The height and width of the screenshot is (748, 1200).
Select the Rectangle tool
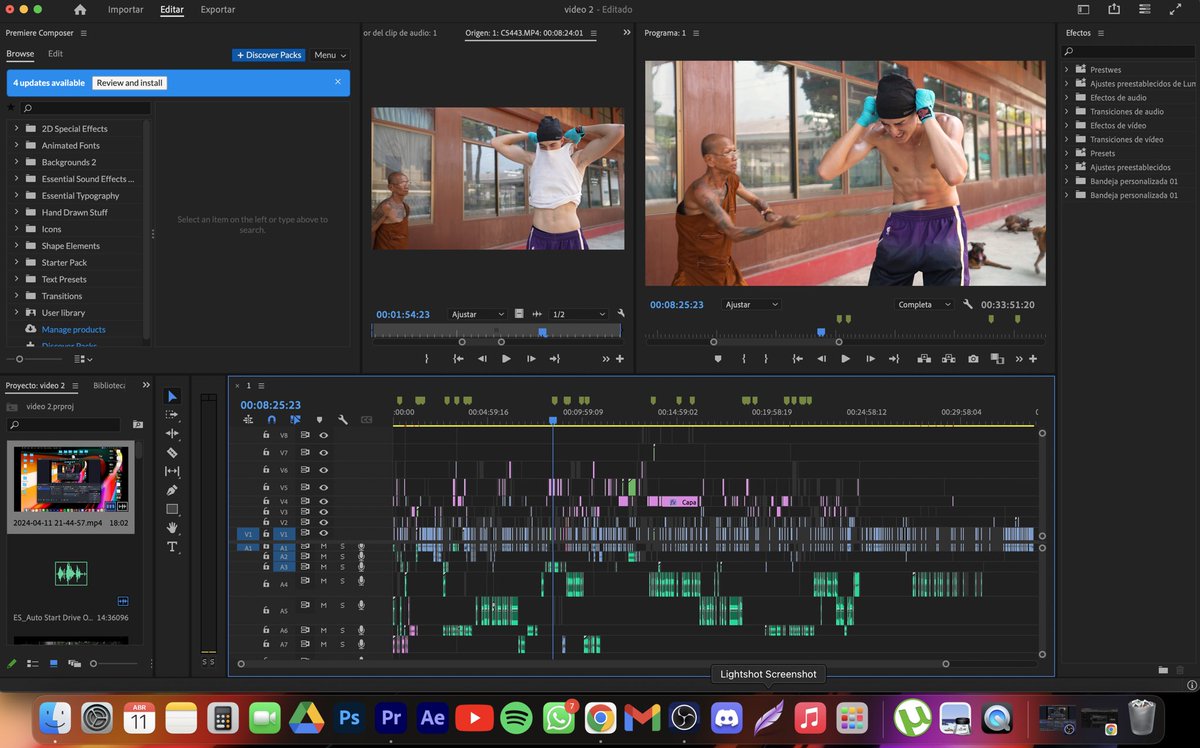(x=172, y=509)
